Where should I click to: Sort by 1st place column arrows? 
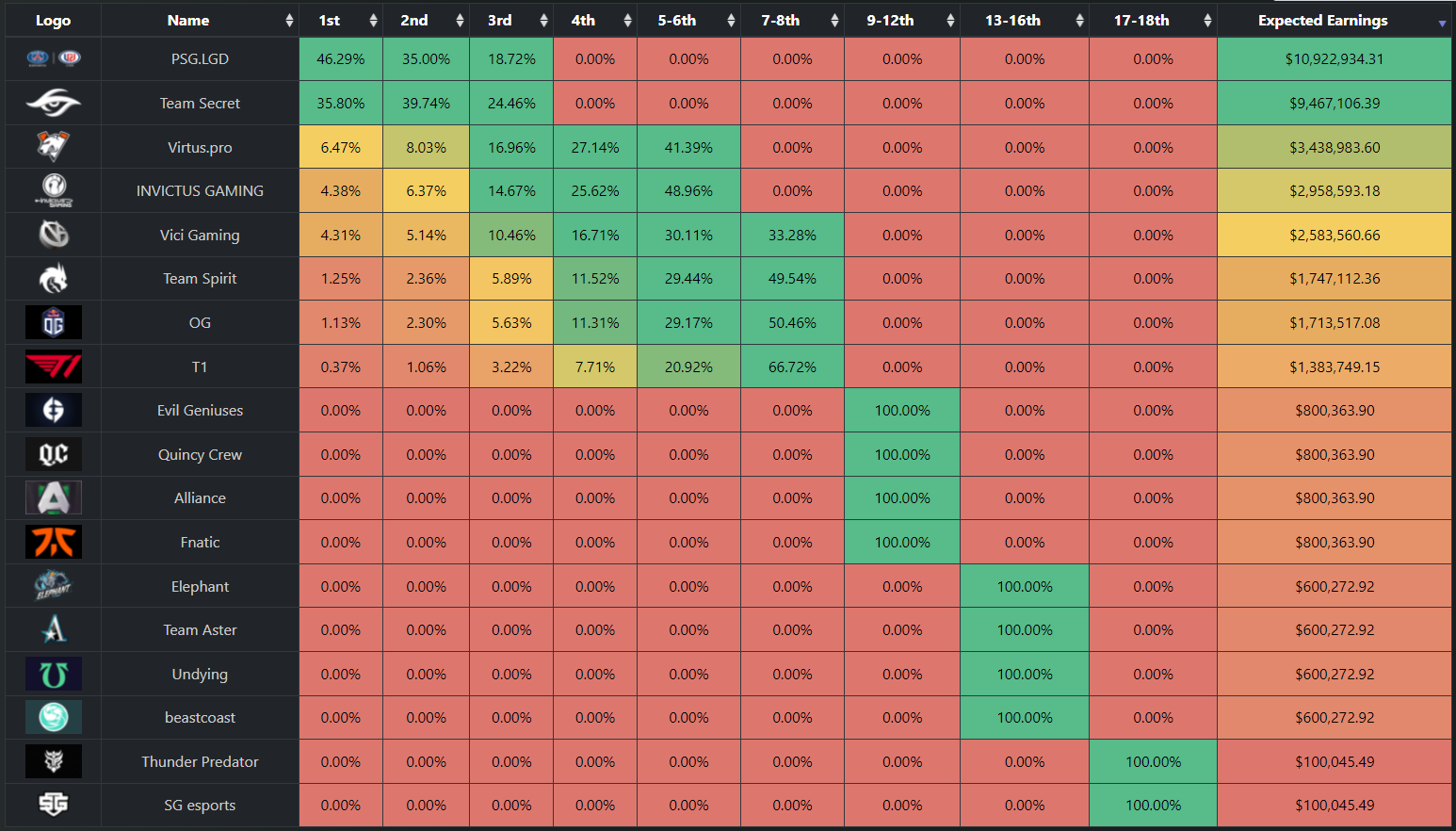pos(373,21)
